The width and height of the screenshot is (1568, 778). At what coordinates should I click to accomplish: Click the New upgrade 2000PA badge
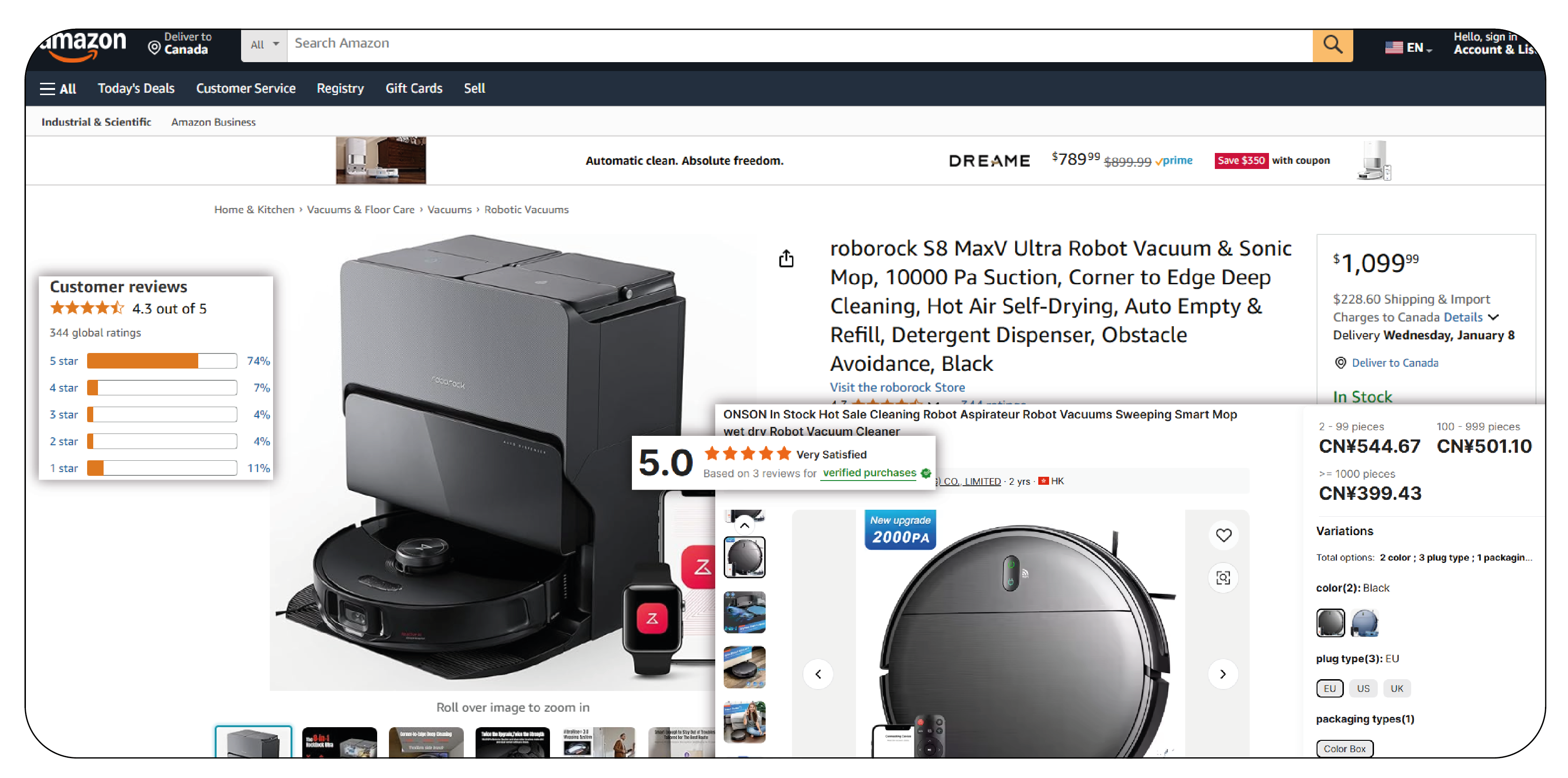tap(900, 529)
